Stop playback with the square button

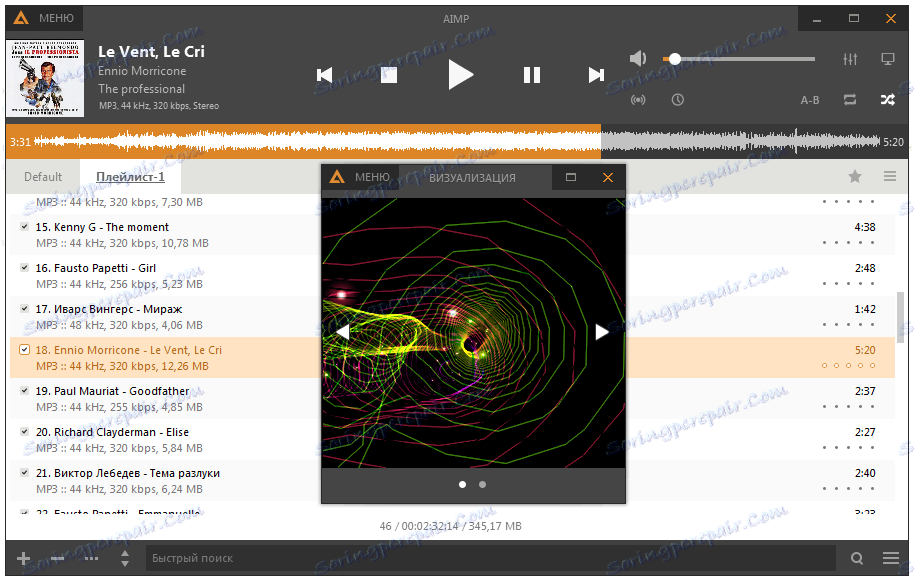389,75
